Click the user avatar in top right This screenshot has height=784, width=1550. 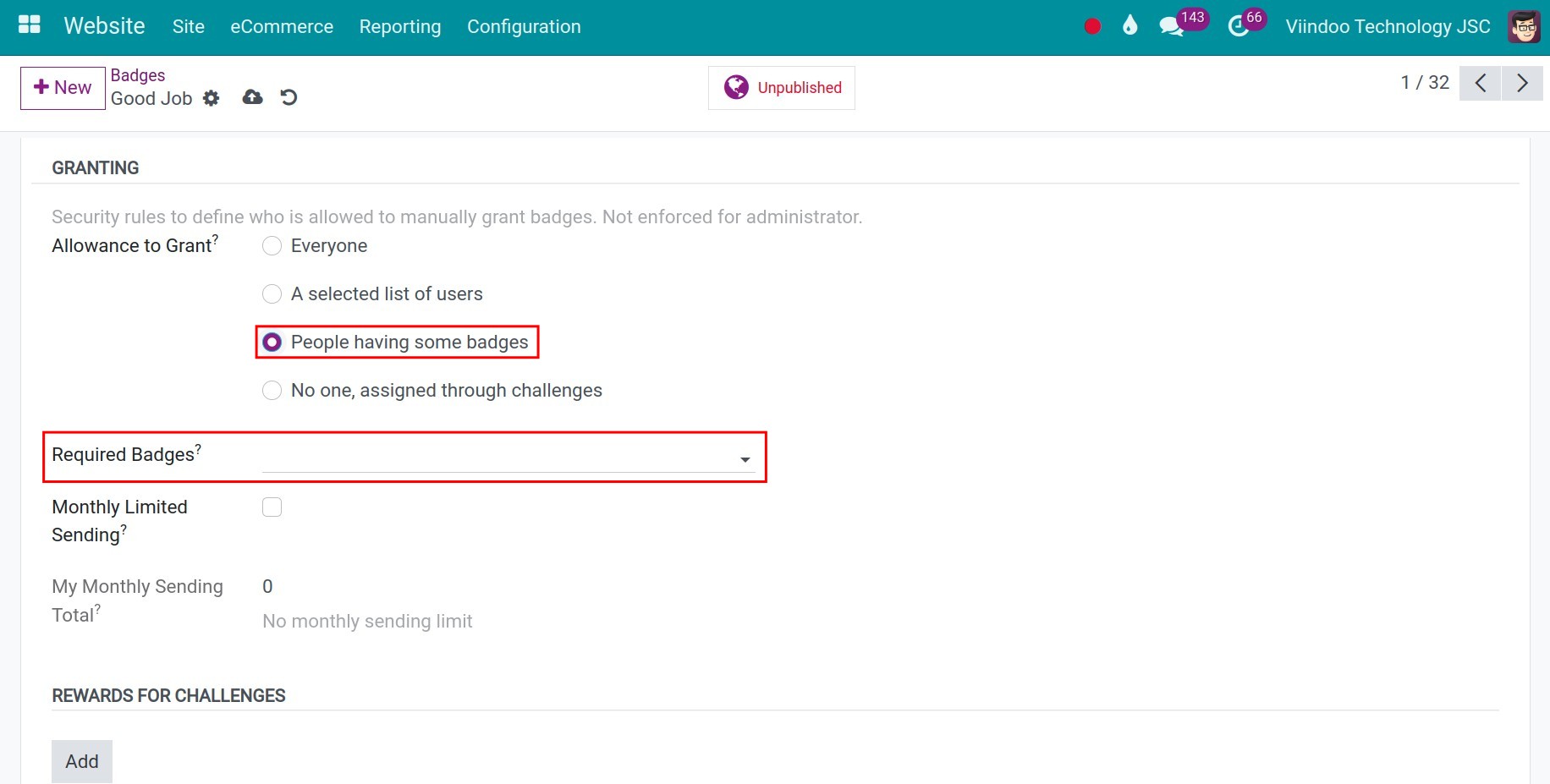[x=1524, y=26]
